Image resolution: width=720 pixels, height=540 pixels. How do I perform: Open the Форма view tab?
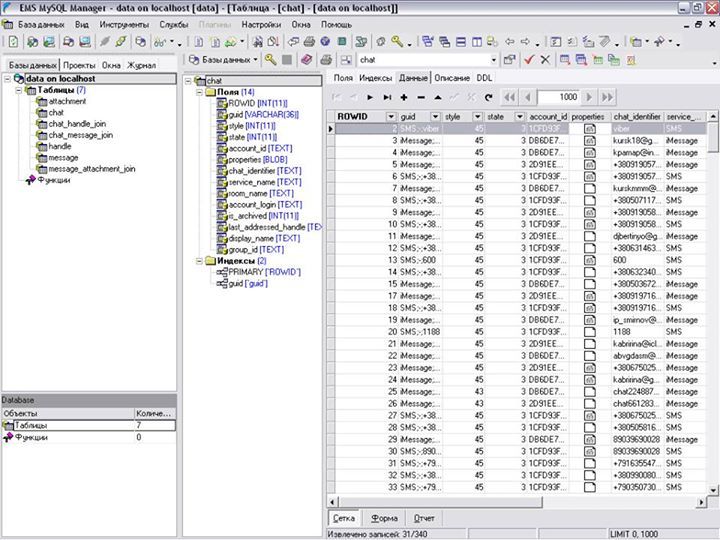click(x=384, y=519)
